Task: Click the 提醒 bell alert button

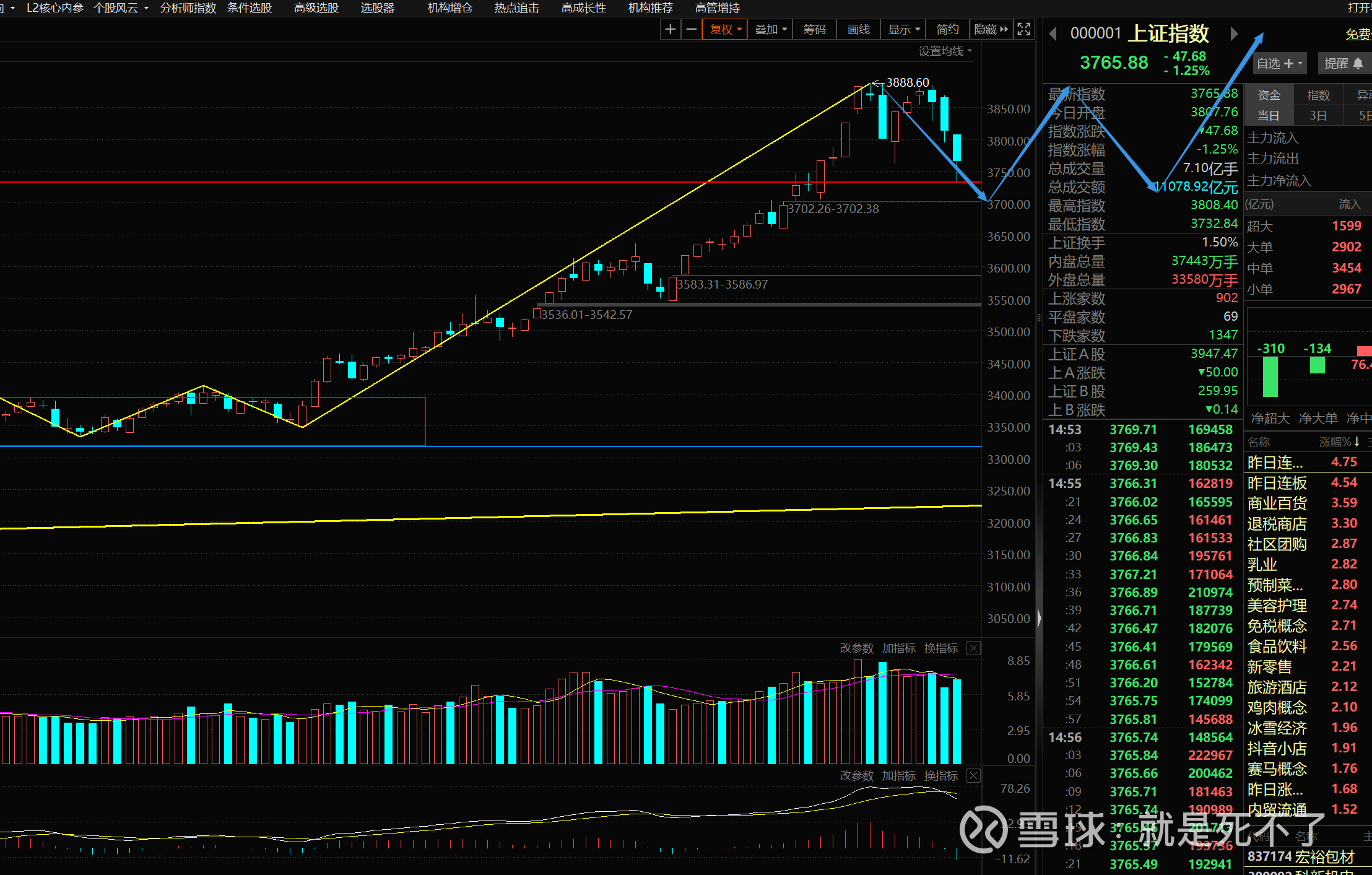Action: pos(1343,63)
